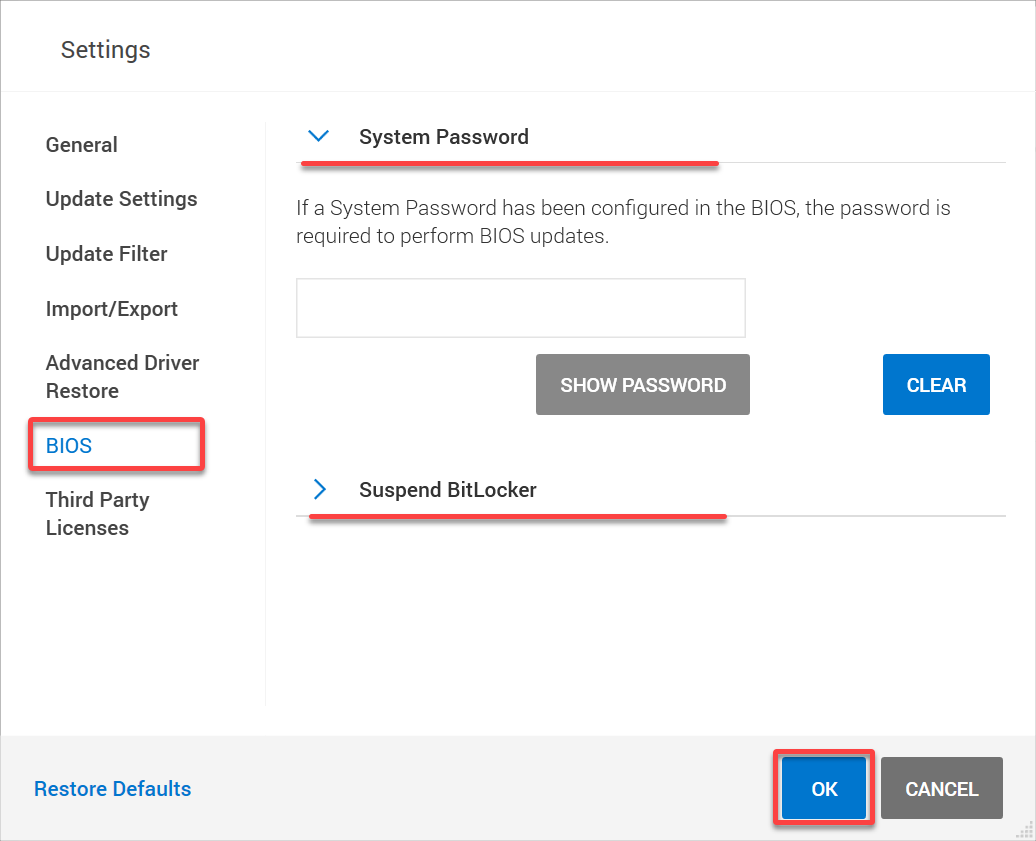This screenshot has width=1036, height=841.
Task: Click the Settings dialog title
Action: pos(106,50)
